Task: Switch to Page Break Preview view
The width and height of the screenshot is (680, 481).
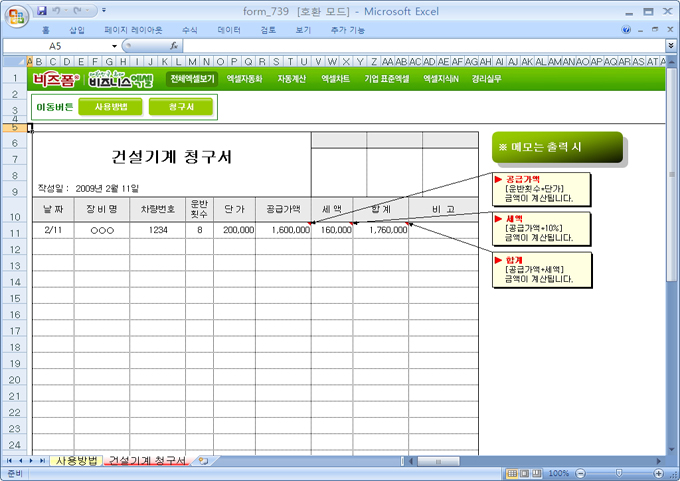Action: click(537, 473)
